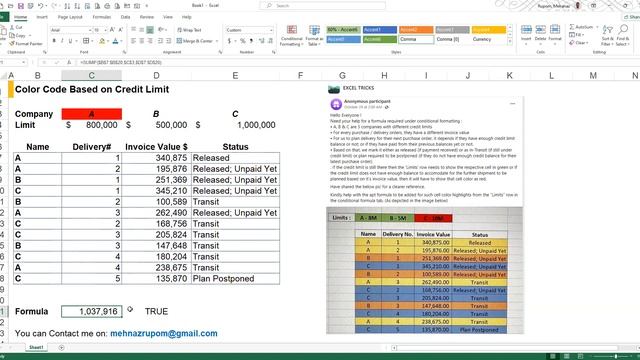Apply Percent Style
Screen dimensions: 640x360
242,41
